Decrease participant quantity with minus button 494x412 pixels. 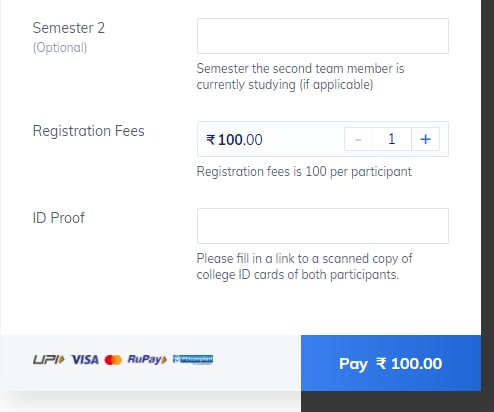tap(358, 139)
